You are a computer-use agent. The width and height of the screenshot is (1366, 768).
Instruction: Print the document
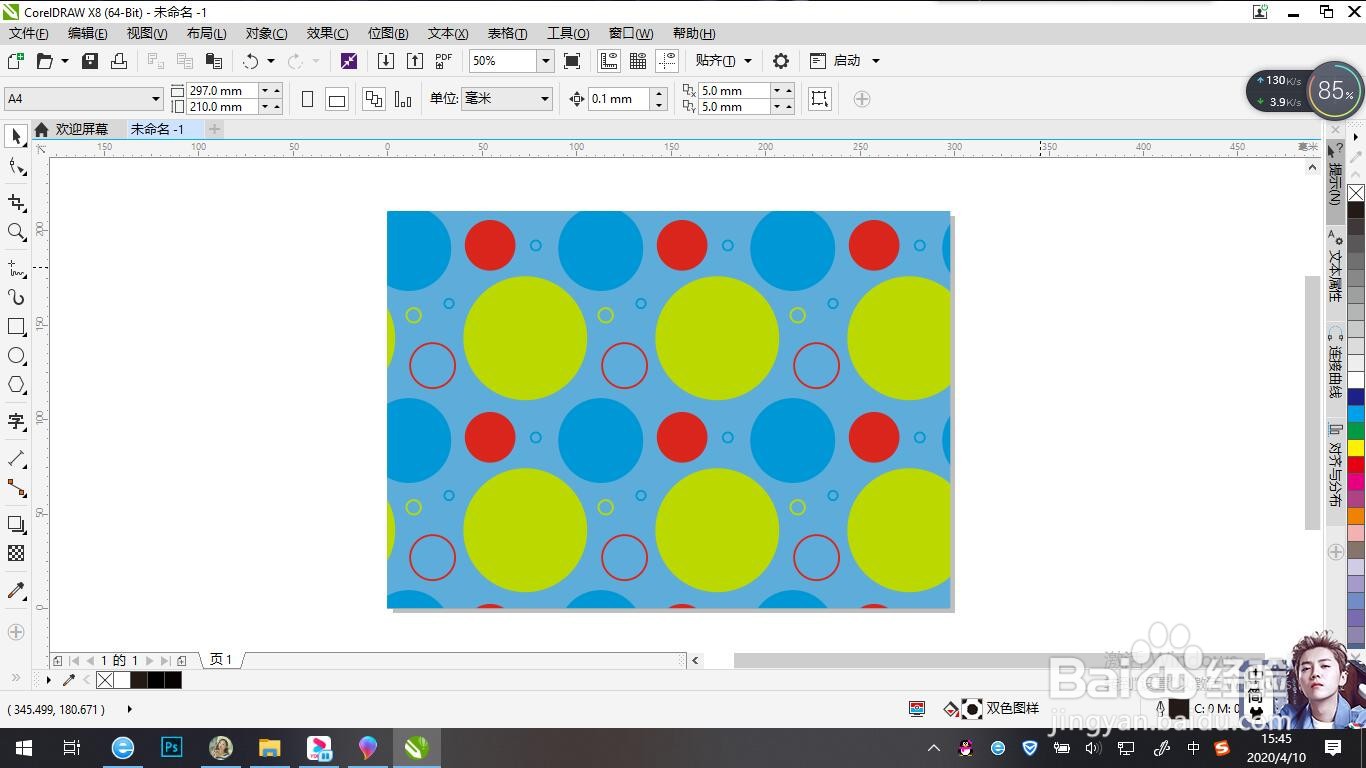(119, 61)
